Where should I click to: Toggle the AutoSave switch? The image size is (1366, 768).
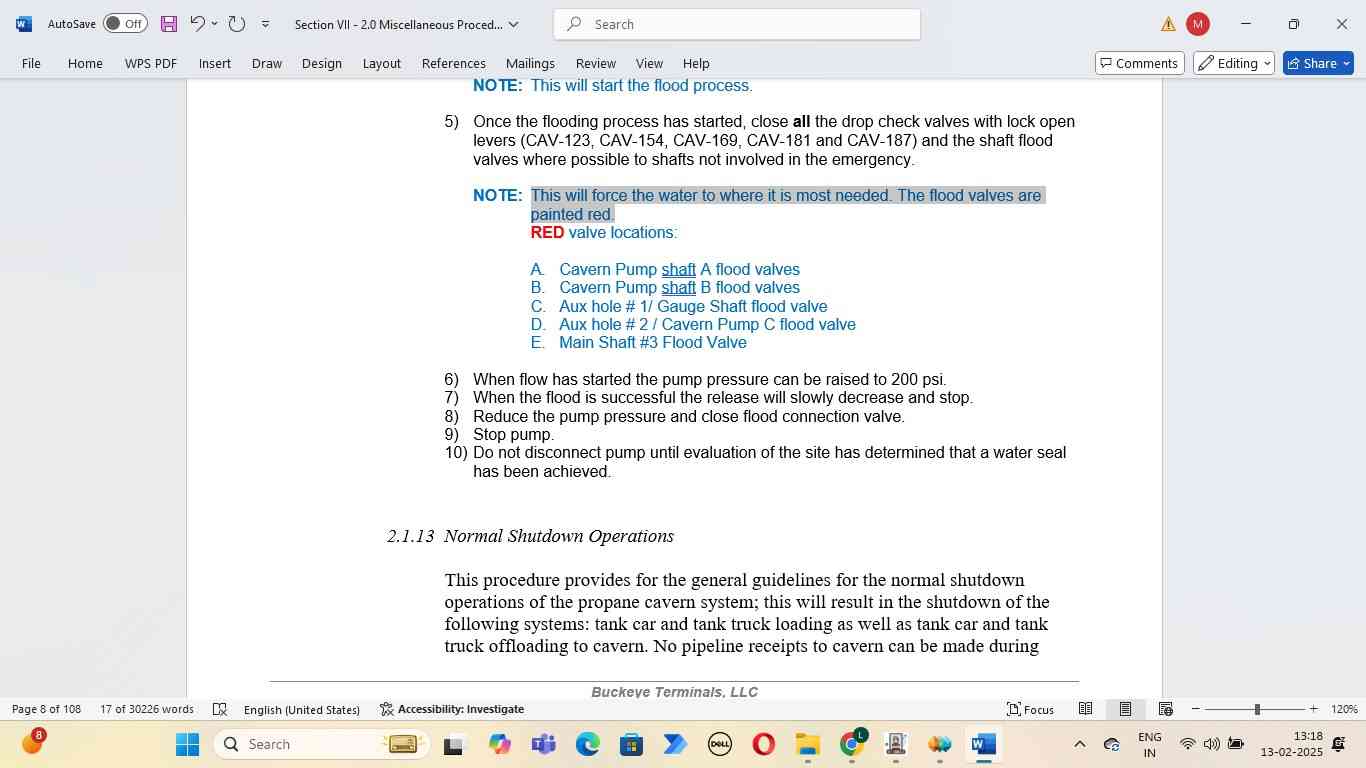(125, 24)
